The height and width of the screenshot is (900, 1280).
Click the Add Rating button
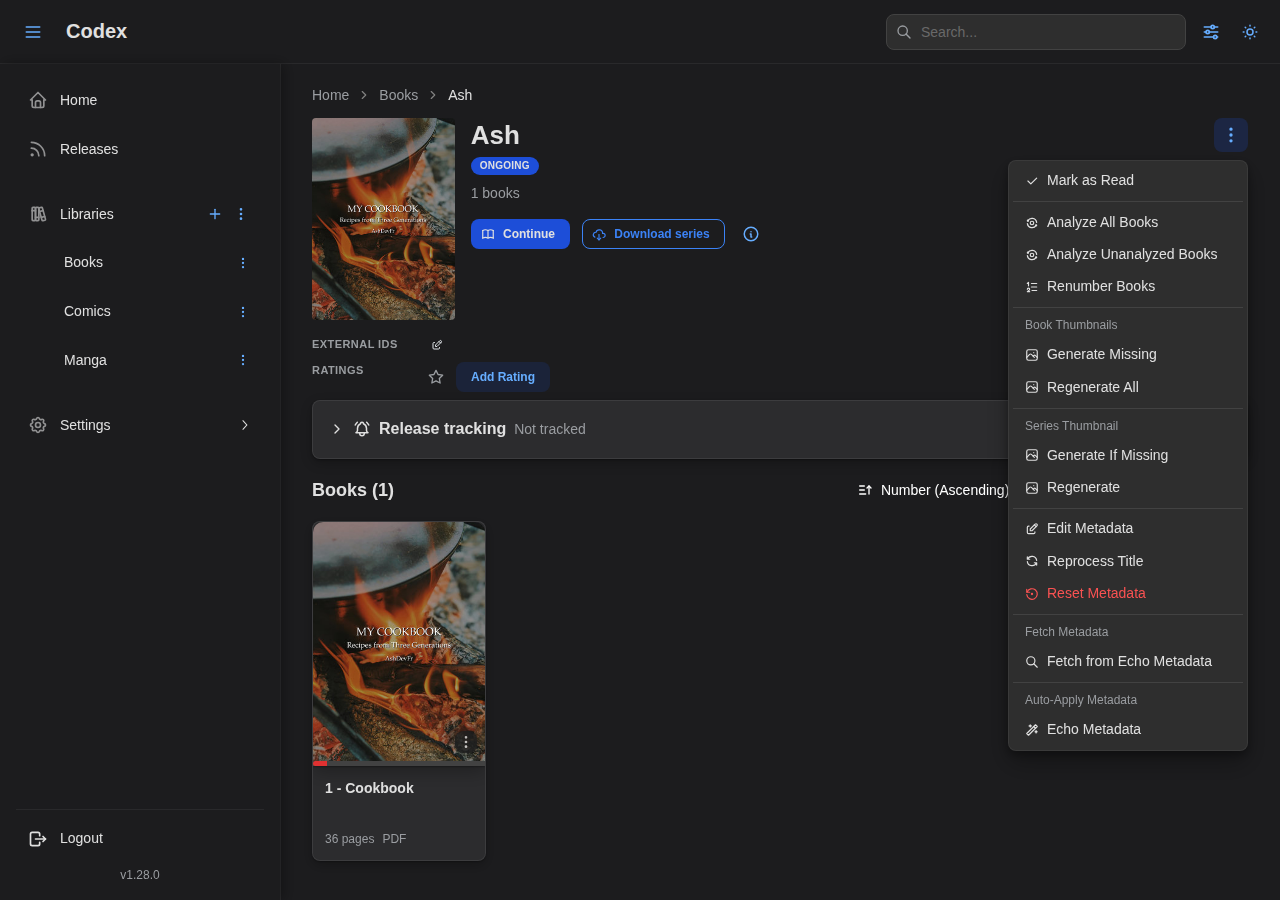(x=503, y=377)
